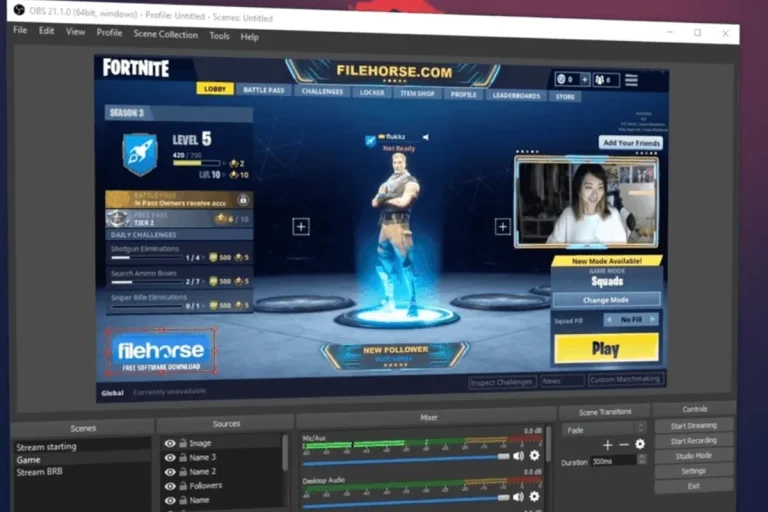Toggle lock icon of Name 3 source
The image size is (768, 512).
[x=183, y=457]
